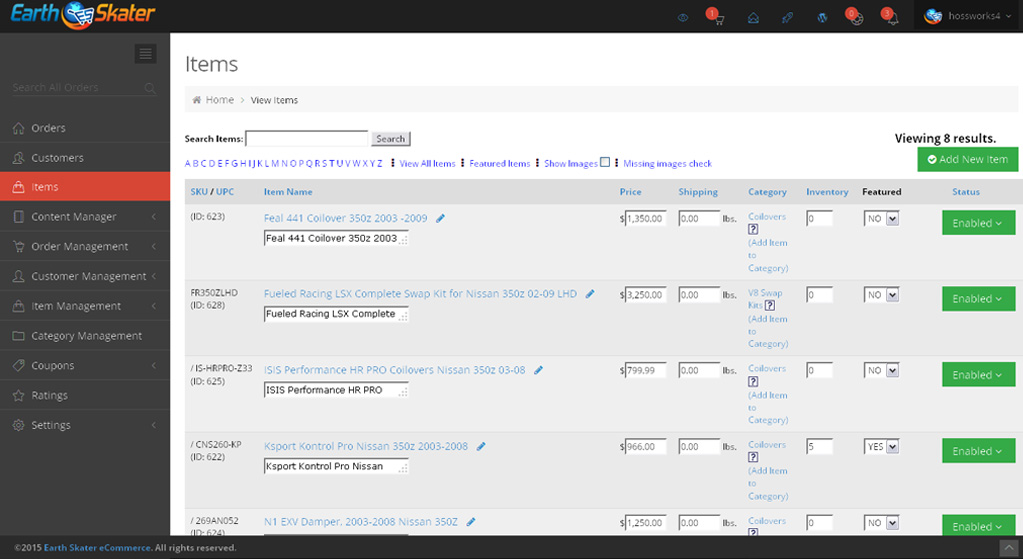Toggle the sidebar hamburger menu icon

[145, 53]
